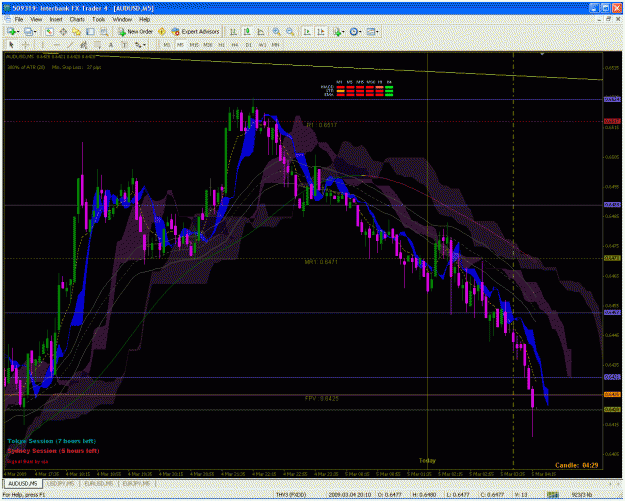Select the vertical line drawing tool
The width and height of the screenshot is (625, 501).
[x=42, y=45]
